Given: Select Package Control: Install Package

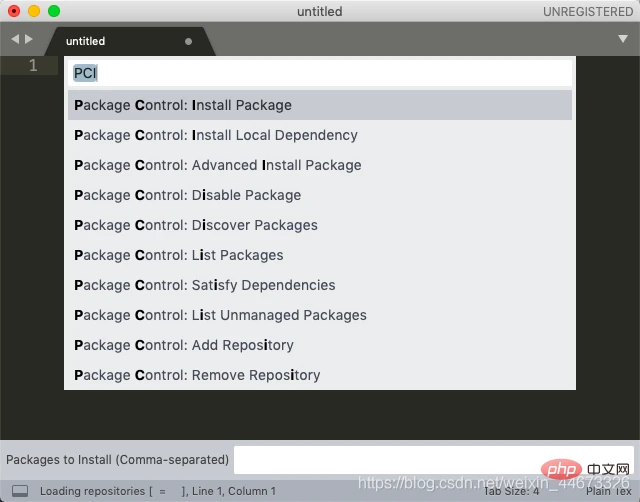Looking at the screenshot, I should 320,105.
